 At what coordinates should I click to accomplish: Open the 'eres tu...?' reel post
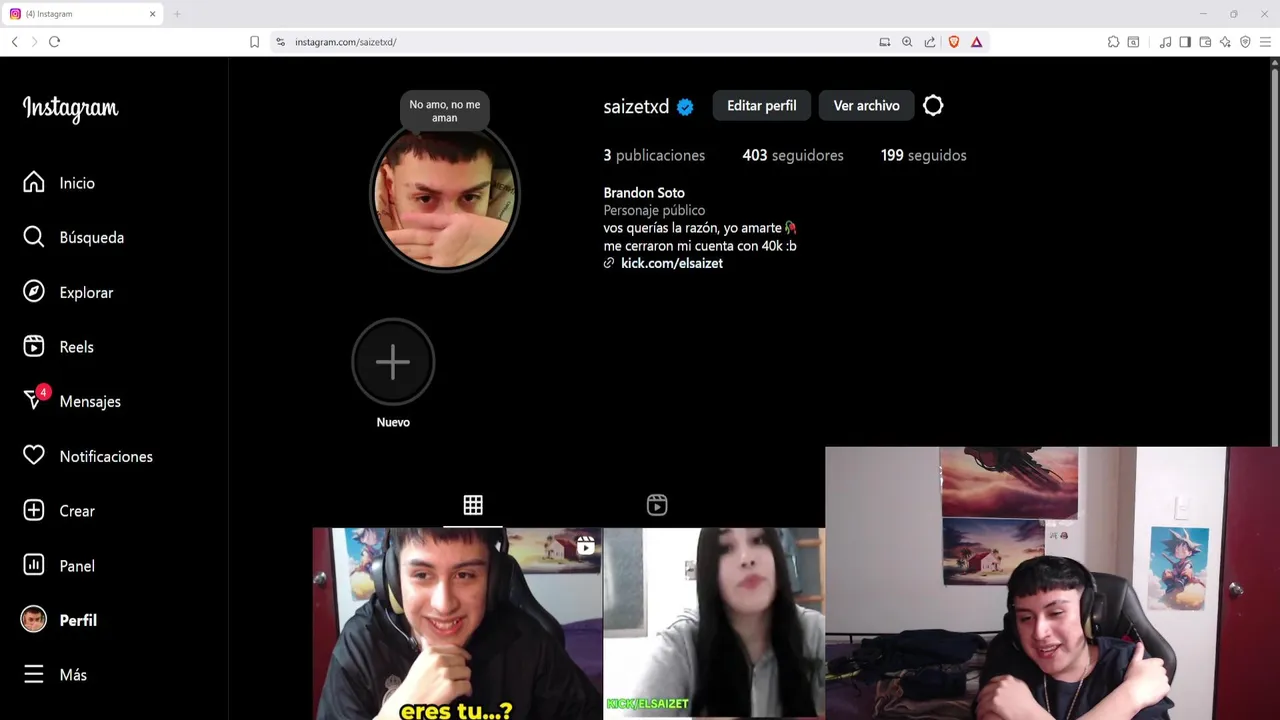tap(457, 624)
